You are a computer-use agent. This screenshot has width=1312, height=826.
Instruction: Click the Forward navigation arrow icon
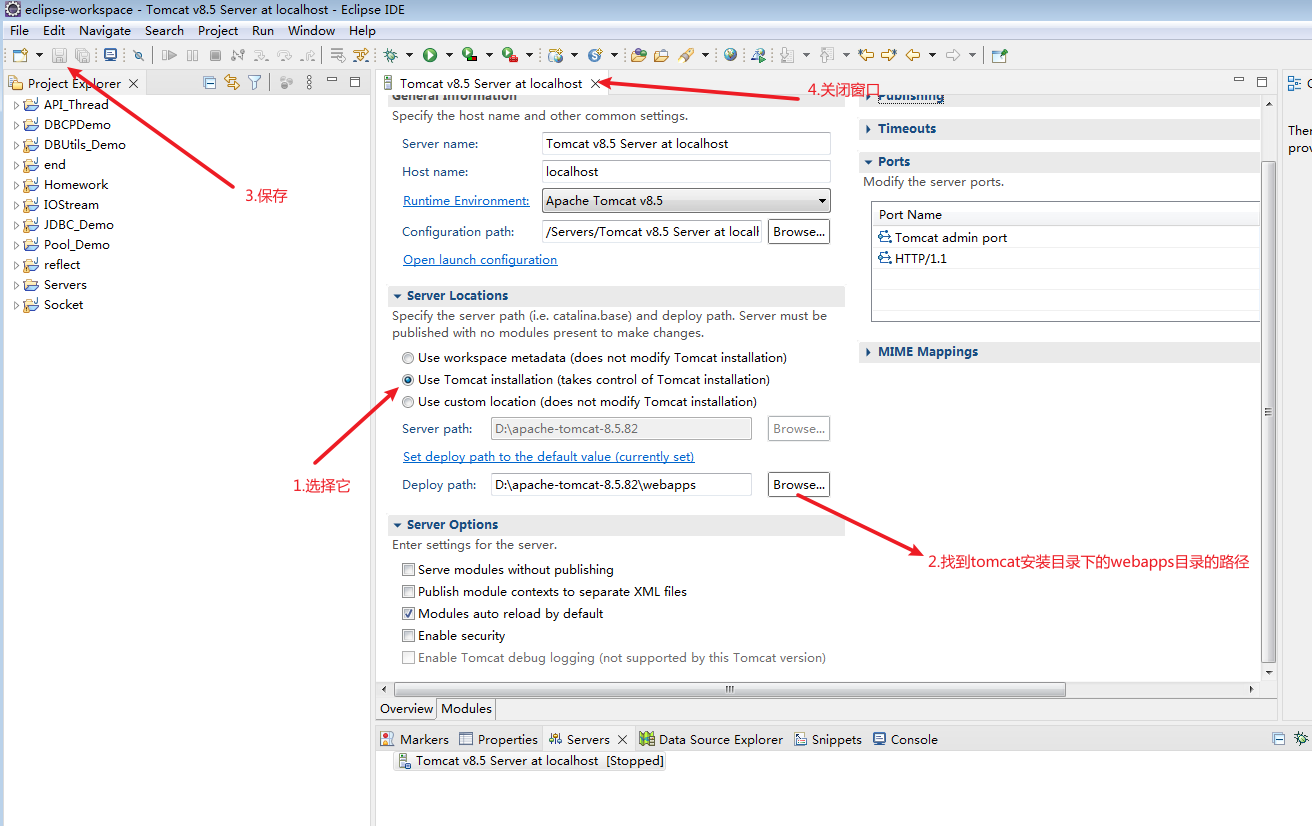tap(953, 55)
